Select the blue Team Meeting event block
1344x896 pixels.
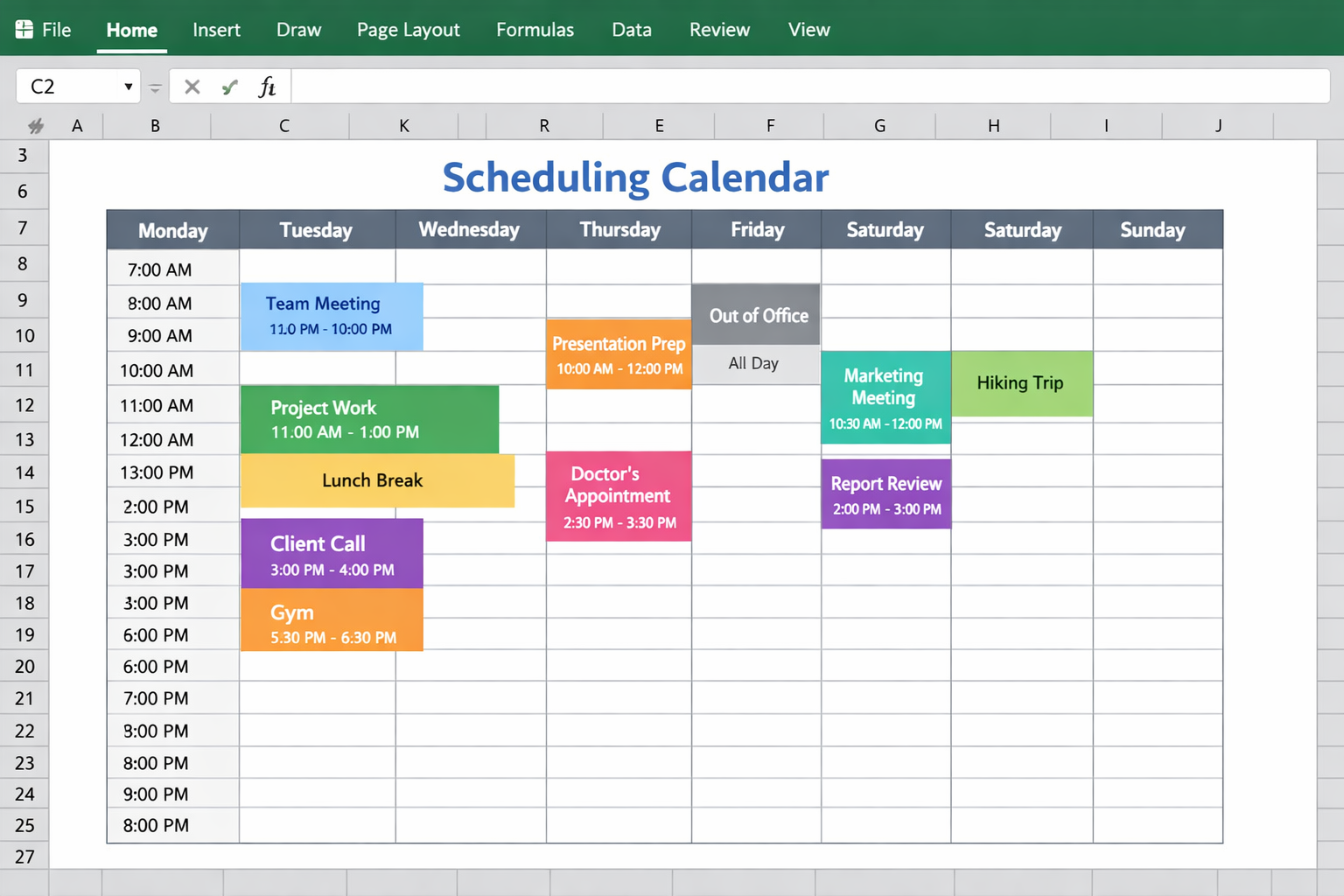[332, 316]
